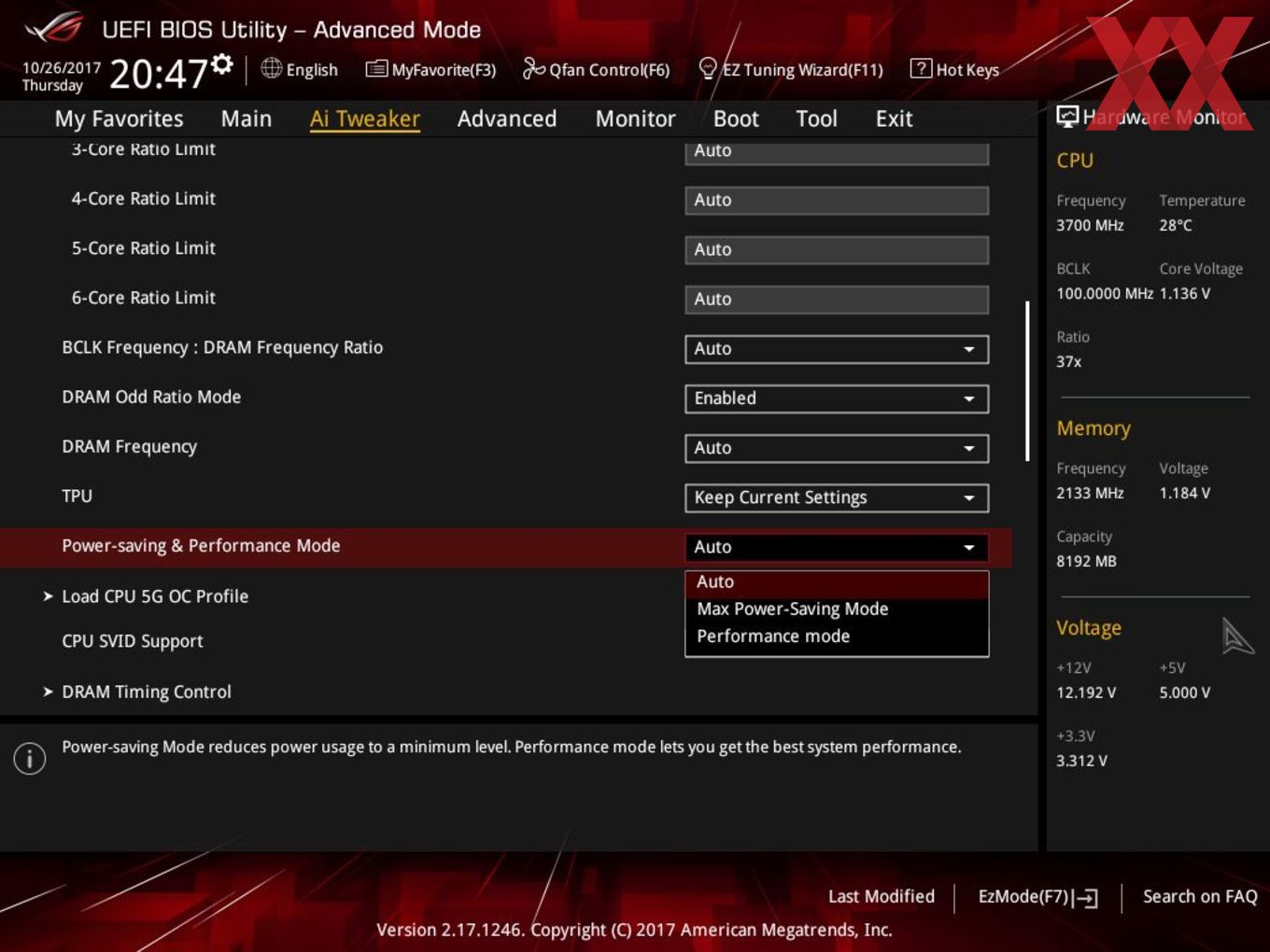Viewport: 1270px width, 952px height.
Task: Open the Monitor tab
Action: pyautogui.click(x=636, y=119)
